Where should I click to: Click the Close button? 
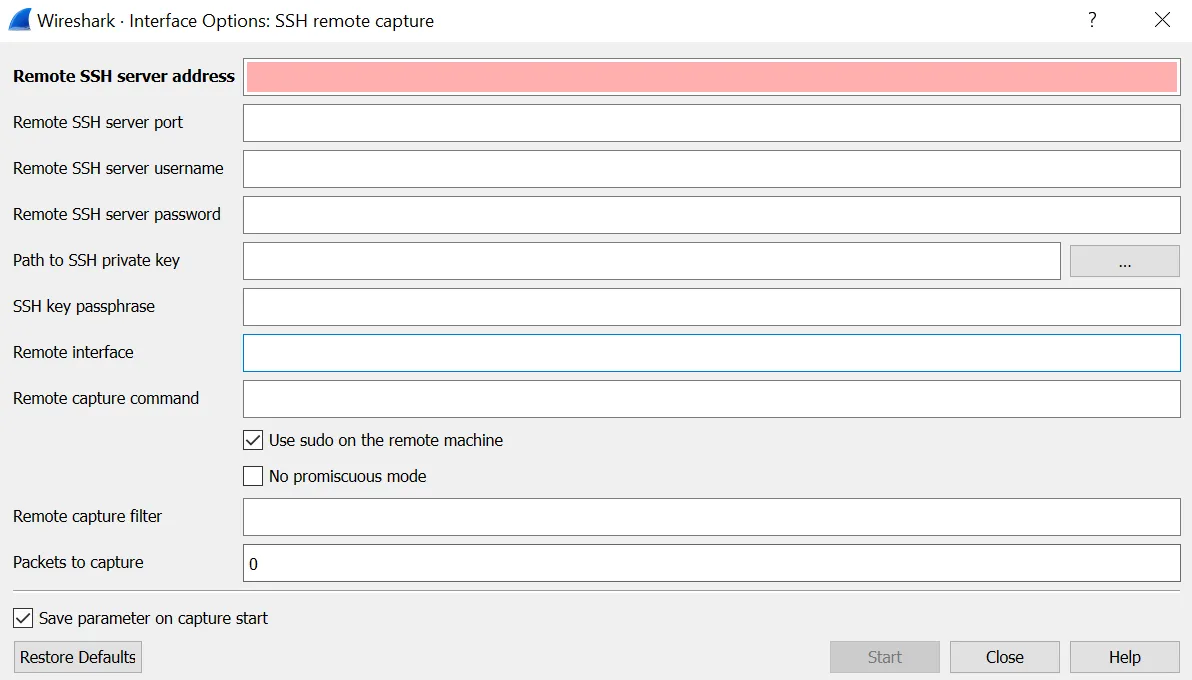[x=1004, y=657]
